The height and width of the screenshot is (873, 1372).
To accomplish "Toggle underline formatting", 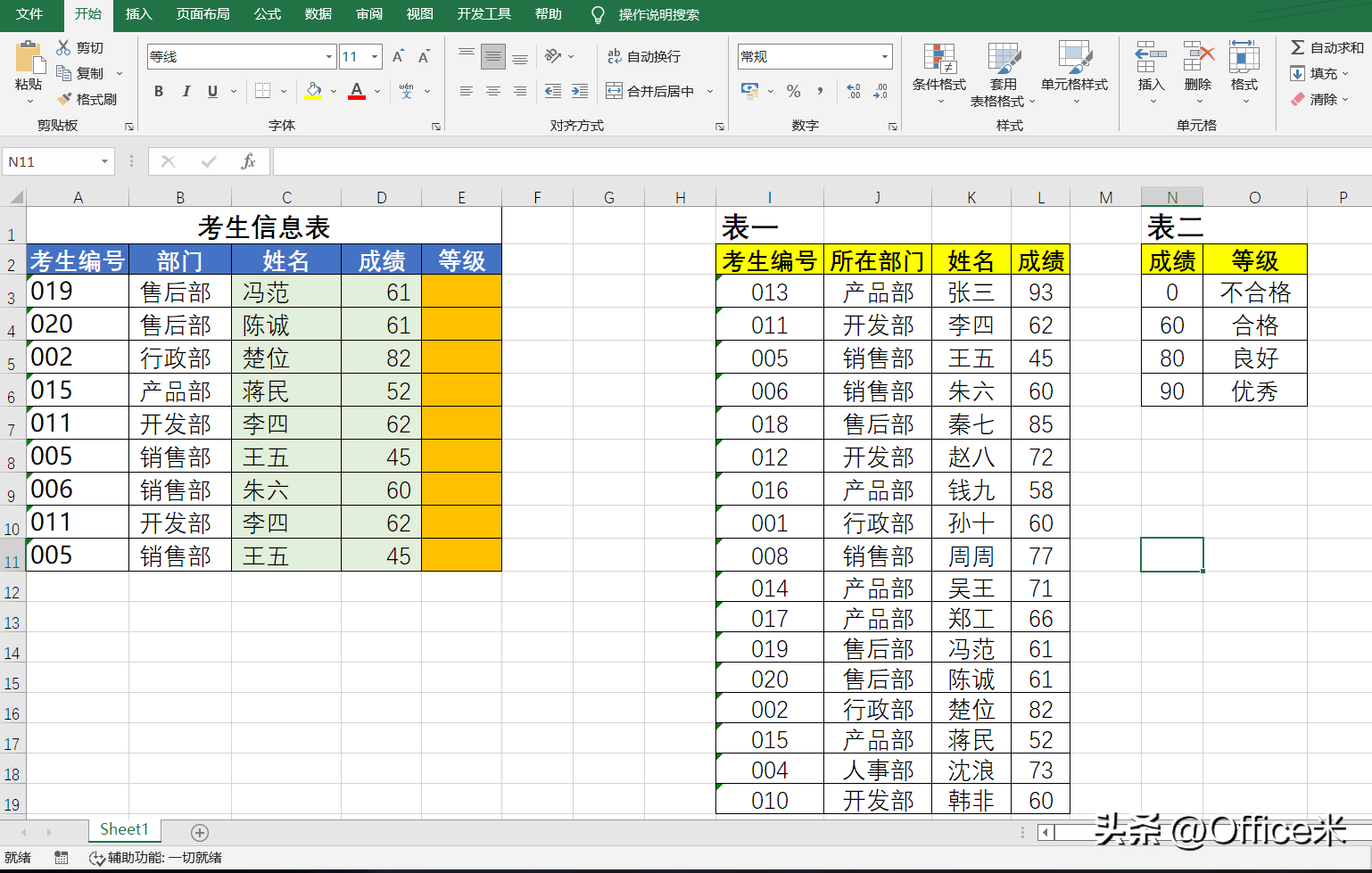I will click(212, 91).
